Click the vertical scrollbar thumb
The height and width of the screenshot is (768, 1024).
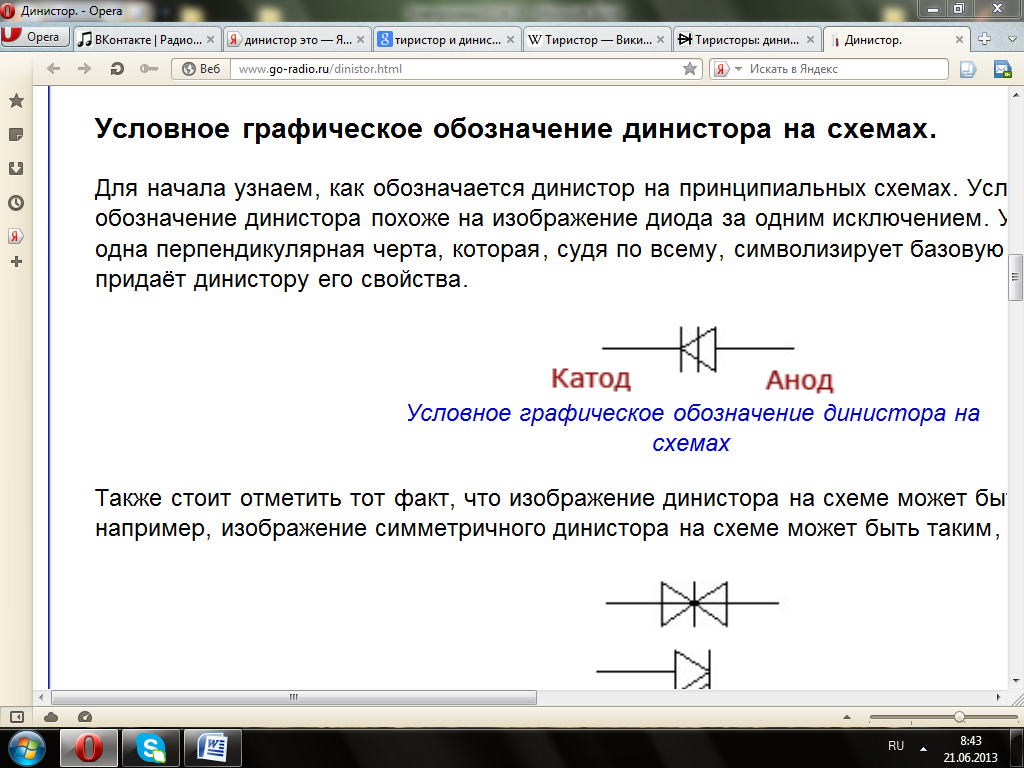point(1016,276)
